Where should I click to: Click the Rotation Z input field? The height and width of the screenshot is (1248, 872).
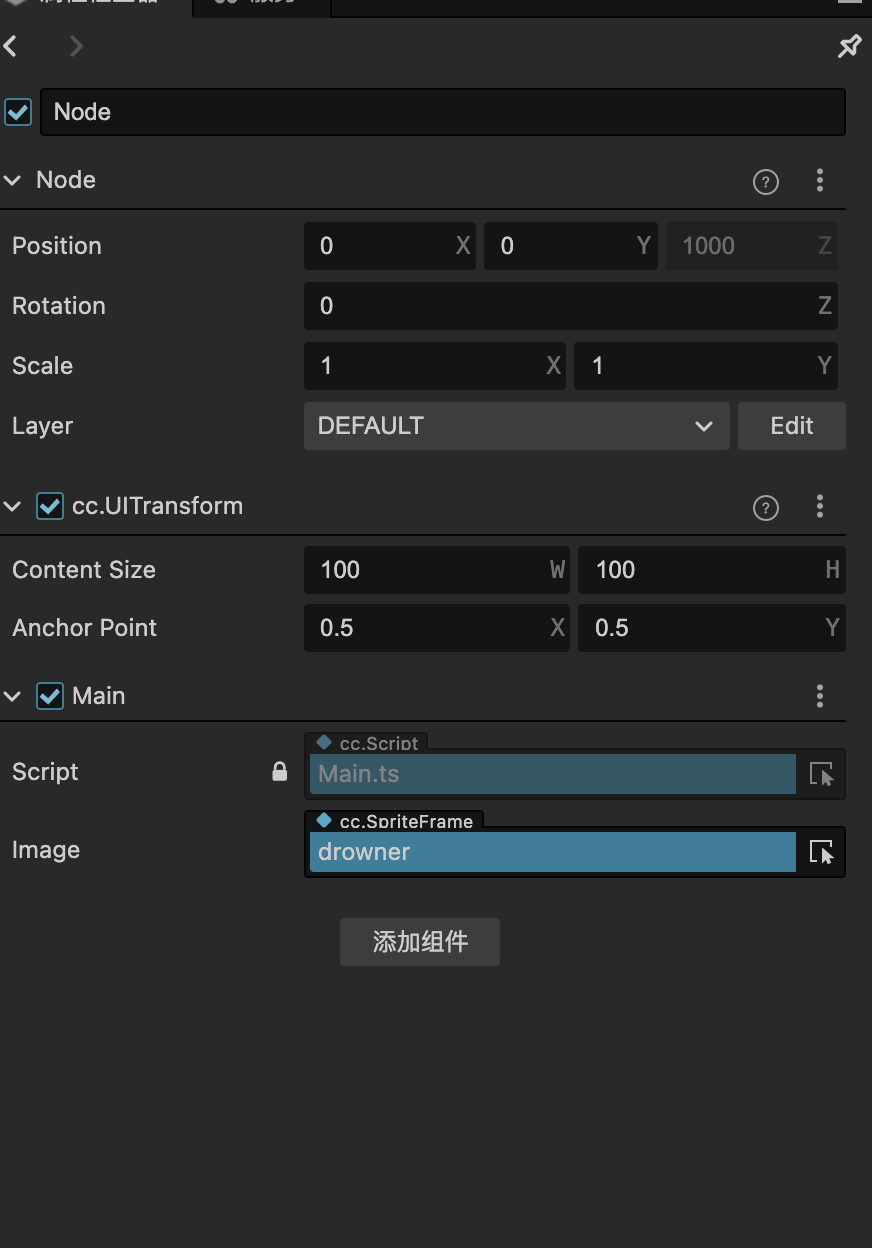(x=560, y=306)
